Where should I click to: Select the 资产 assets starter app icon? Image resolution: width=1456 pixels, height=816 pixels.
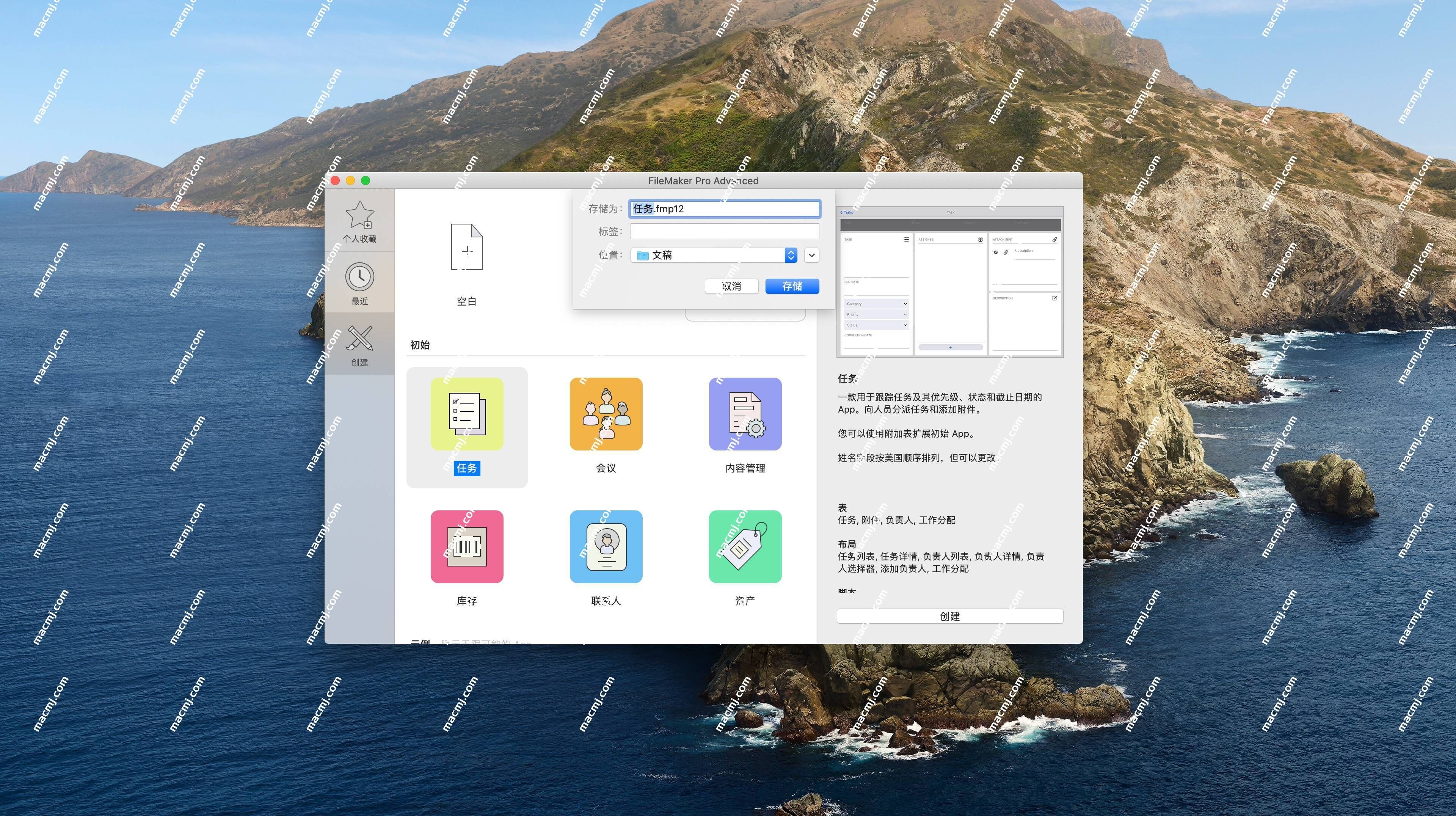pos(745,546)
